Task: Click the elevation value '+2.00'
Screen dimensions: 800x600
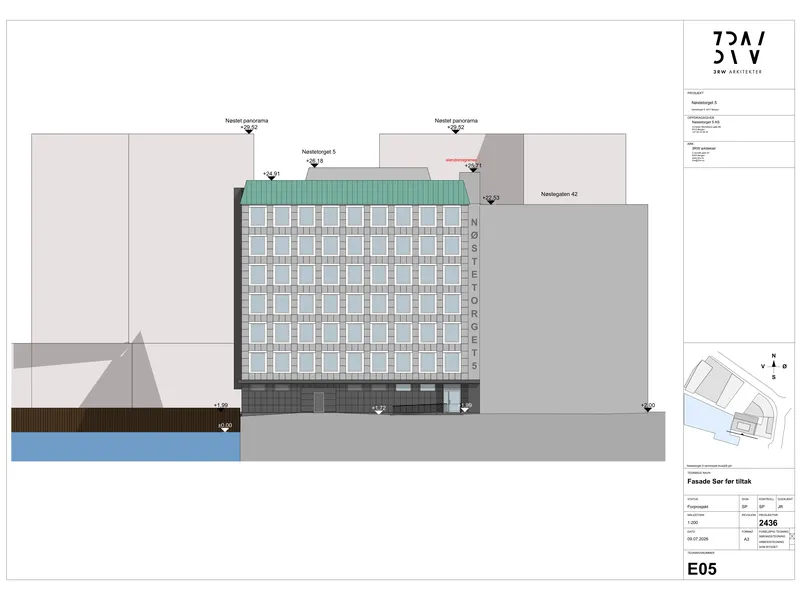Action: pyautogui.click(x=647, y=406)
